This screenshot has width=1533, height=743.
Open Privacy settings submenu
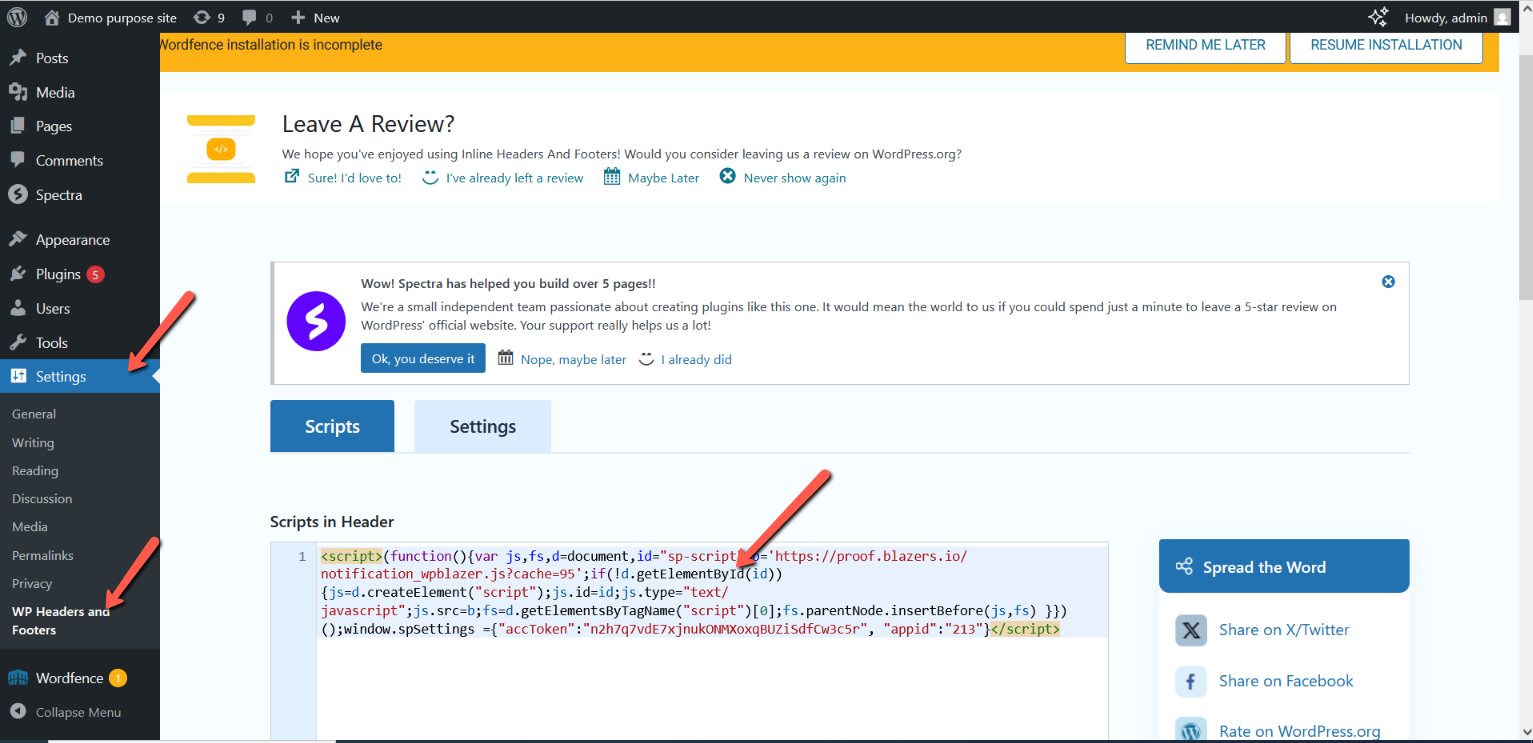tap(32, 584)
